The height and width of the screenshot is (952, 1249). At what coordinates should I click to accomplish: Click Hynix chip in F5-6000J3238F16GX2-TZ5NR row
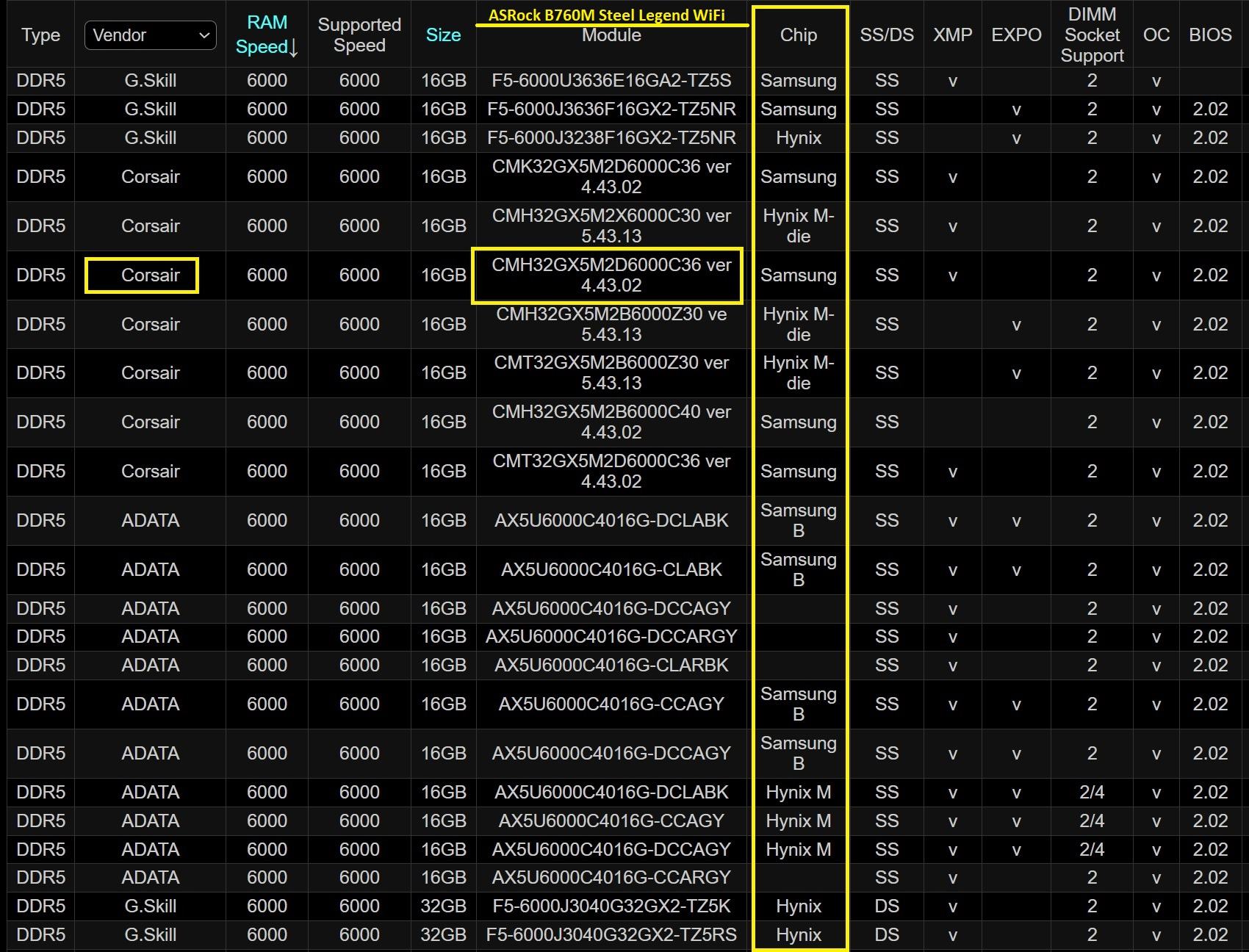(799, 137)
